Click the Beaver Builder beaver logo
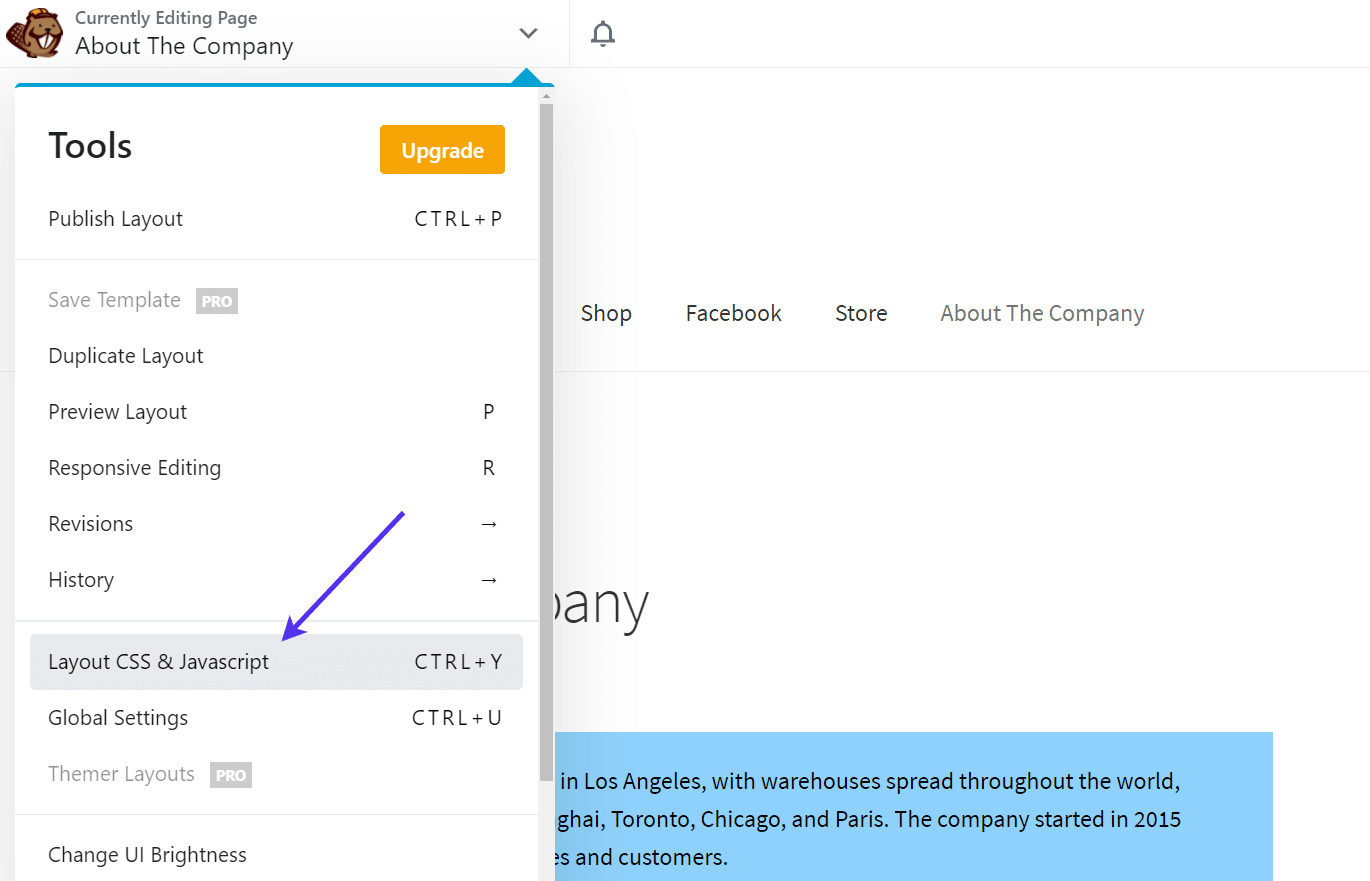 coord(34,34)
